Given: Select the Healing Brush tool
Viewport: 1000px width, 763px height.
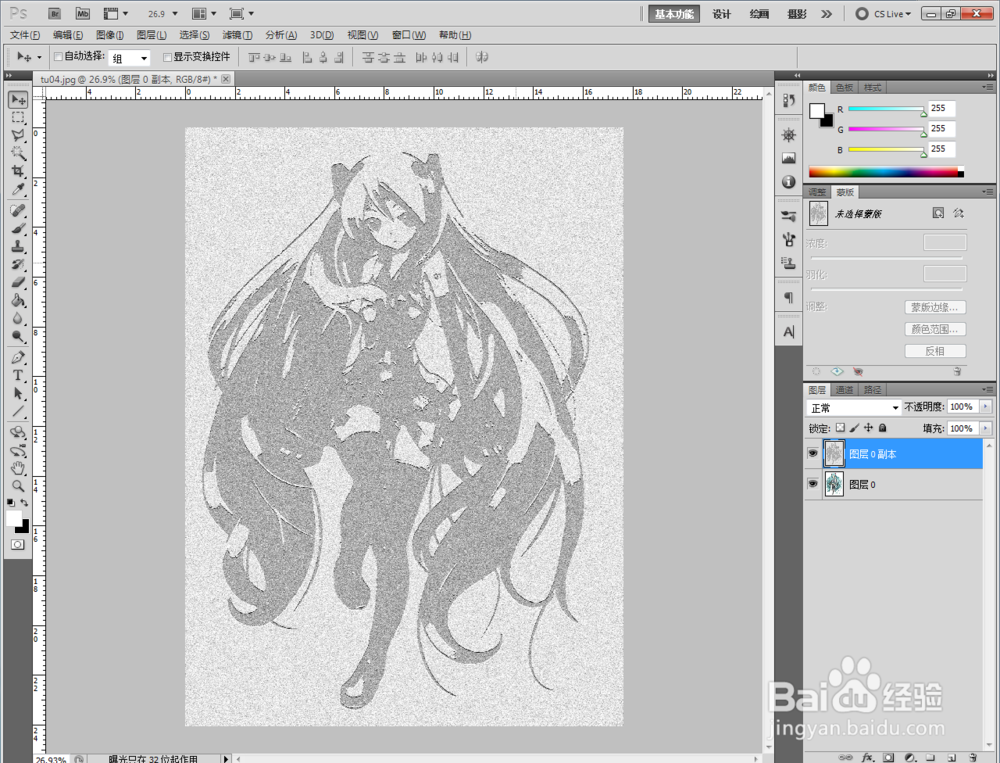Looking at the screenshot, I should pyautogui.click(x=18, y=211).
